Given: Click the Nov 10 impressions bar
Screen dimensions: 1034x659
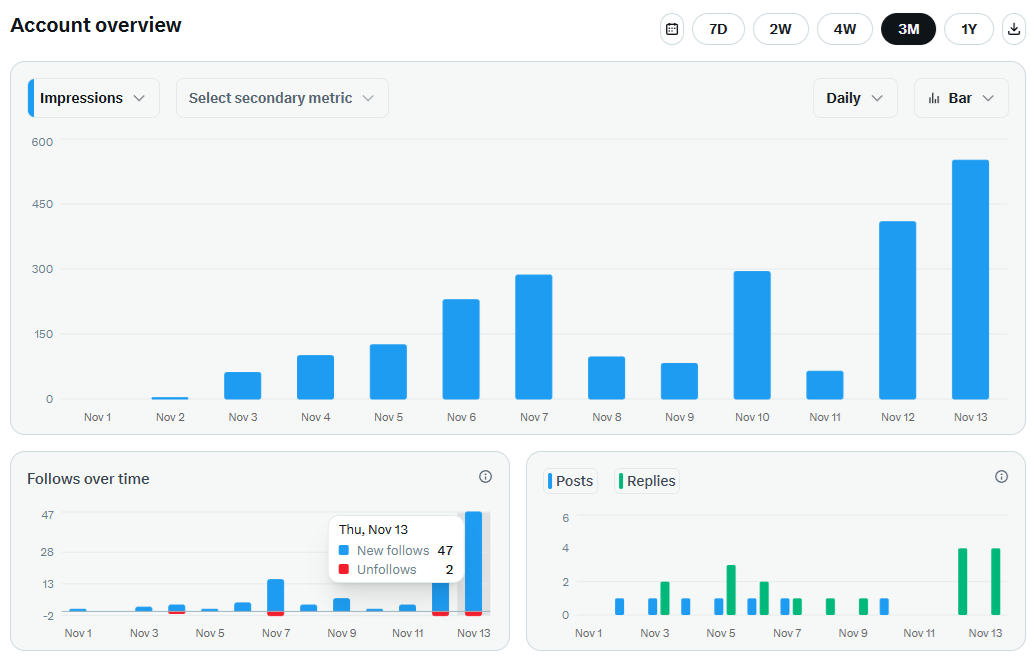Looking at the screenshot, I should point(752,335).
